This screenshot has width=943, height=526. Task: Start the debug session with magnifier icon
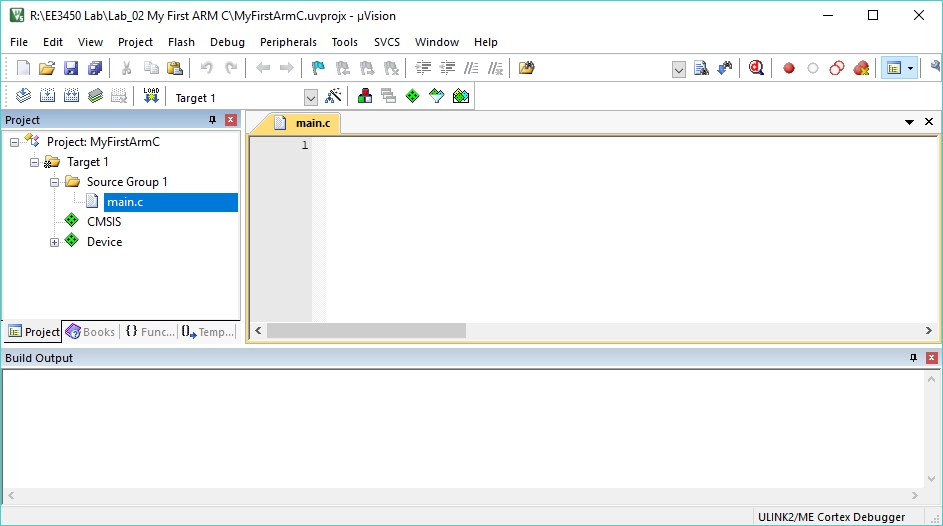tap(756, 68)
